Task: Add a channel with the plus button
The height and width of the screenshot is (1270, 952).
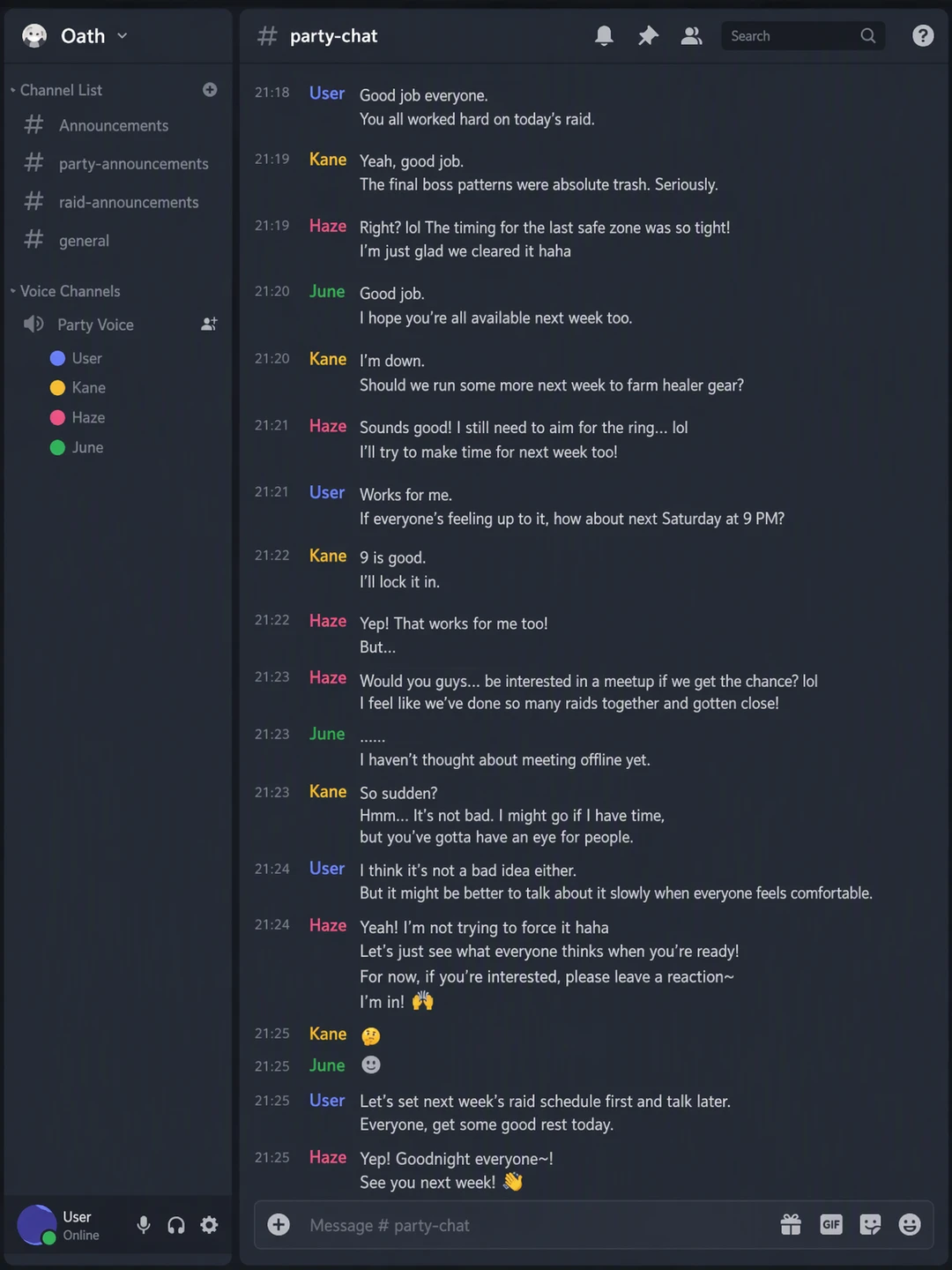Action: click(x=210, y=90)
